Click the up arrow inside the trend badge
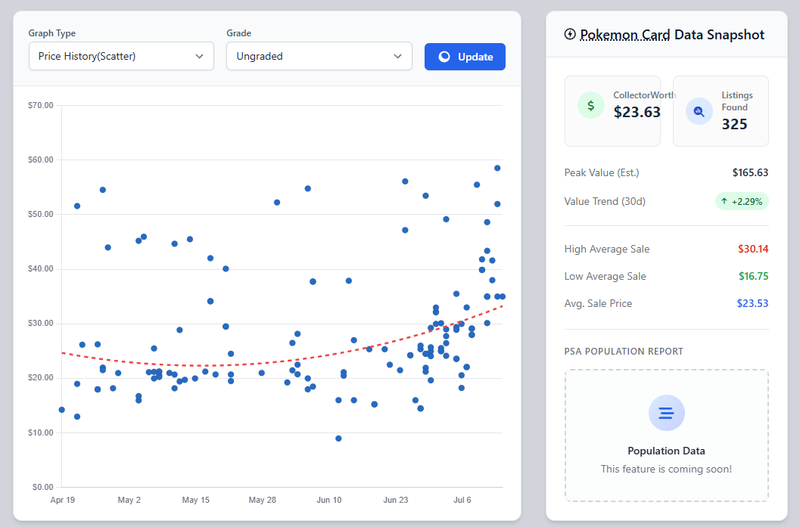Viewport: 800px width, 527px height. click(x=724, y=201)
